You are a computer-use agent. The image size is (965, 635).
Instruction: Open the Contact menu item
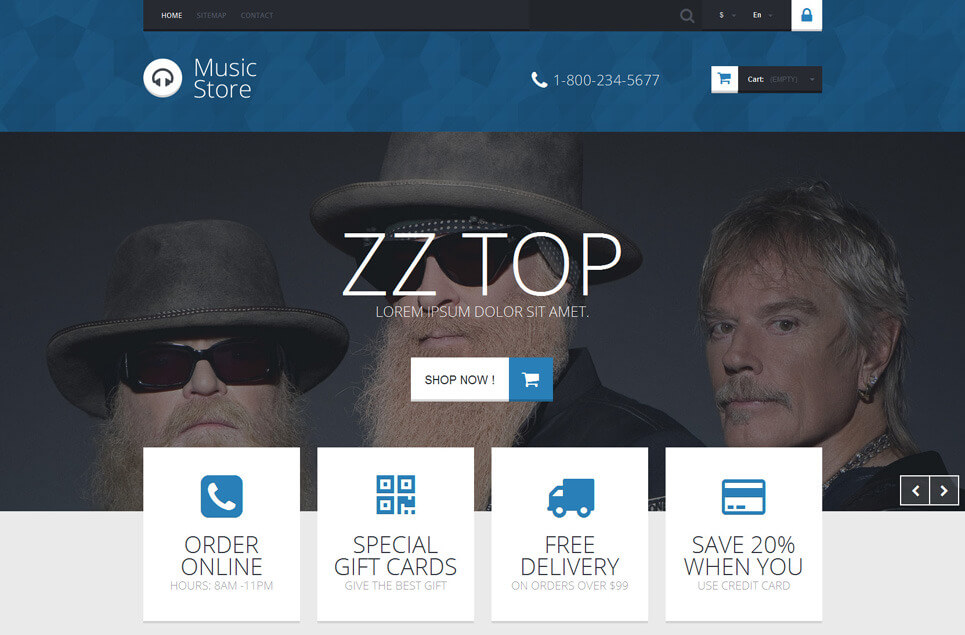(257, 15)
